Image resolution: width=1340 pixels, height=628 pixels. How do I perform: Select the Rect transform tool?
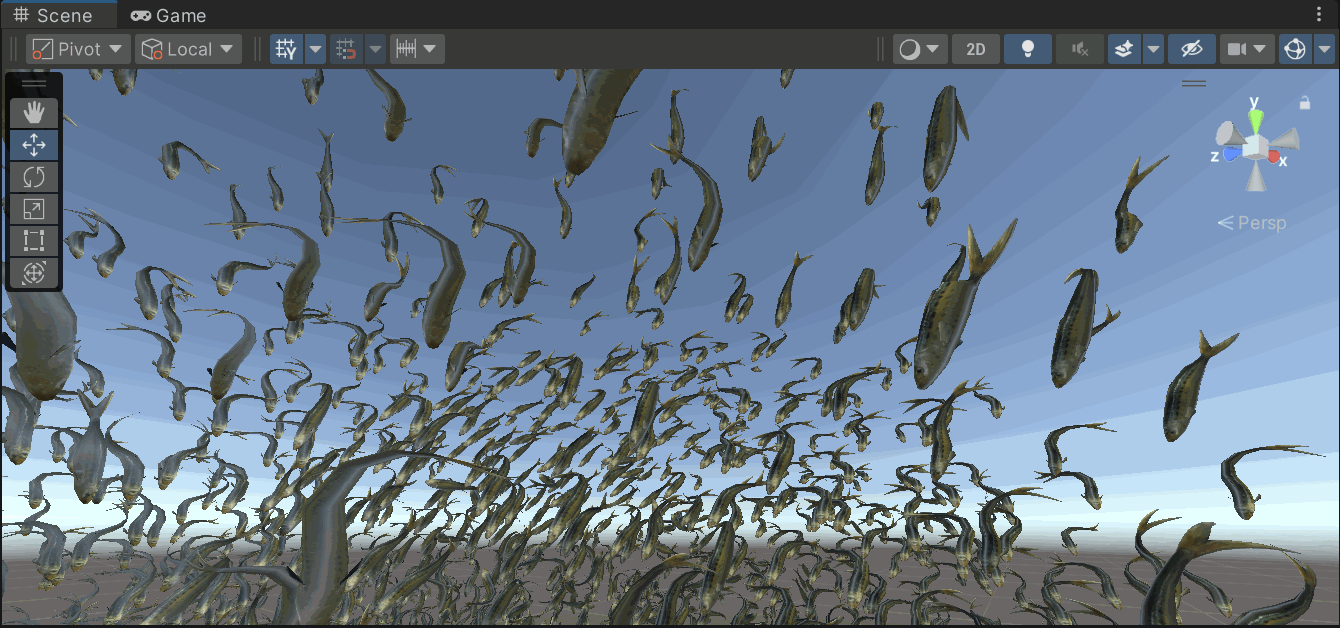[34, 241]
